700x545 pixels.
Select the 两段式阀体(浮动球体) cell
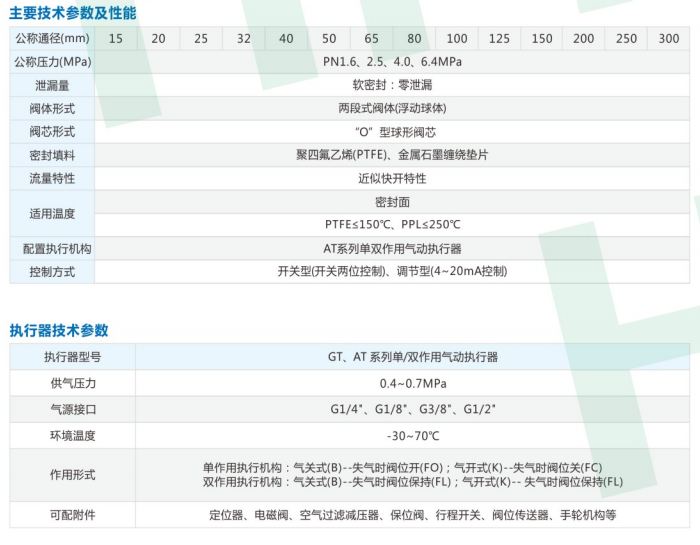pos(392,108)
